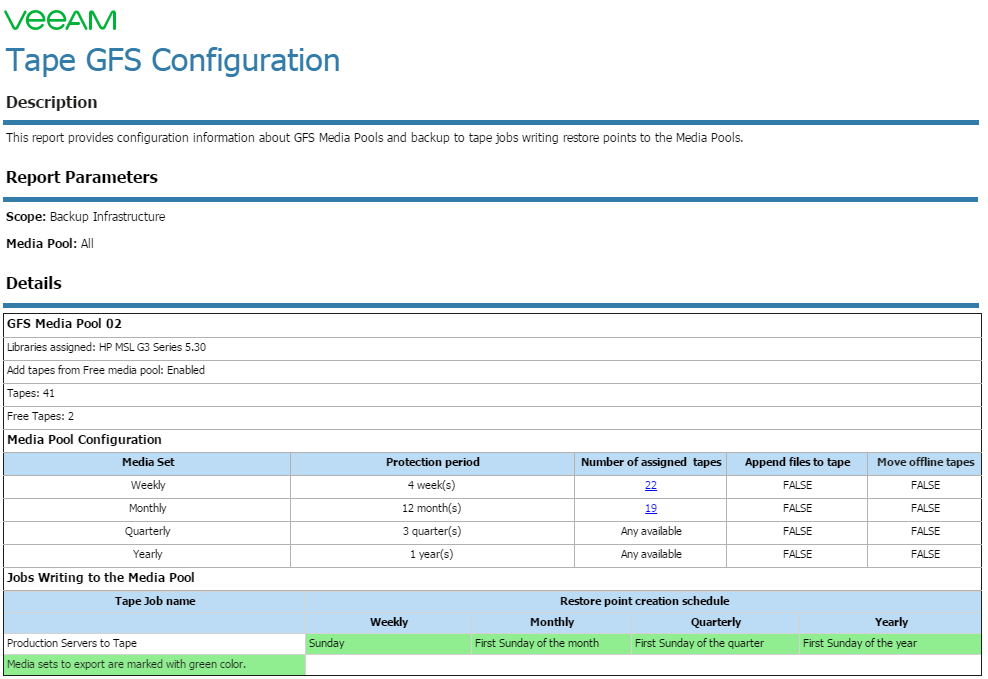Screen dimensions: 988x679
Task: Select the Production Servers to Tape job
Action: coord(155,644)
